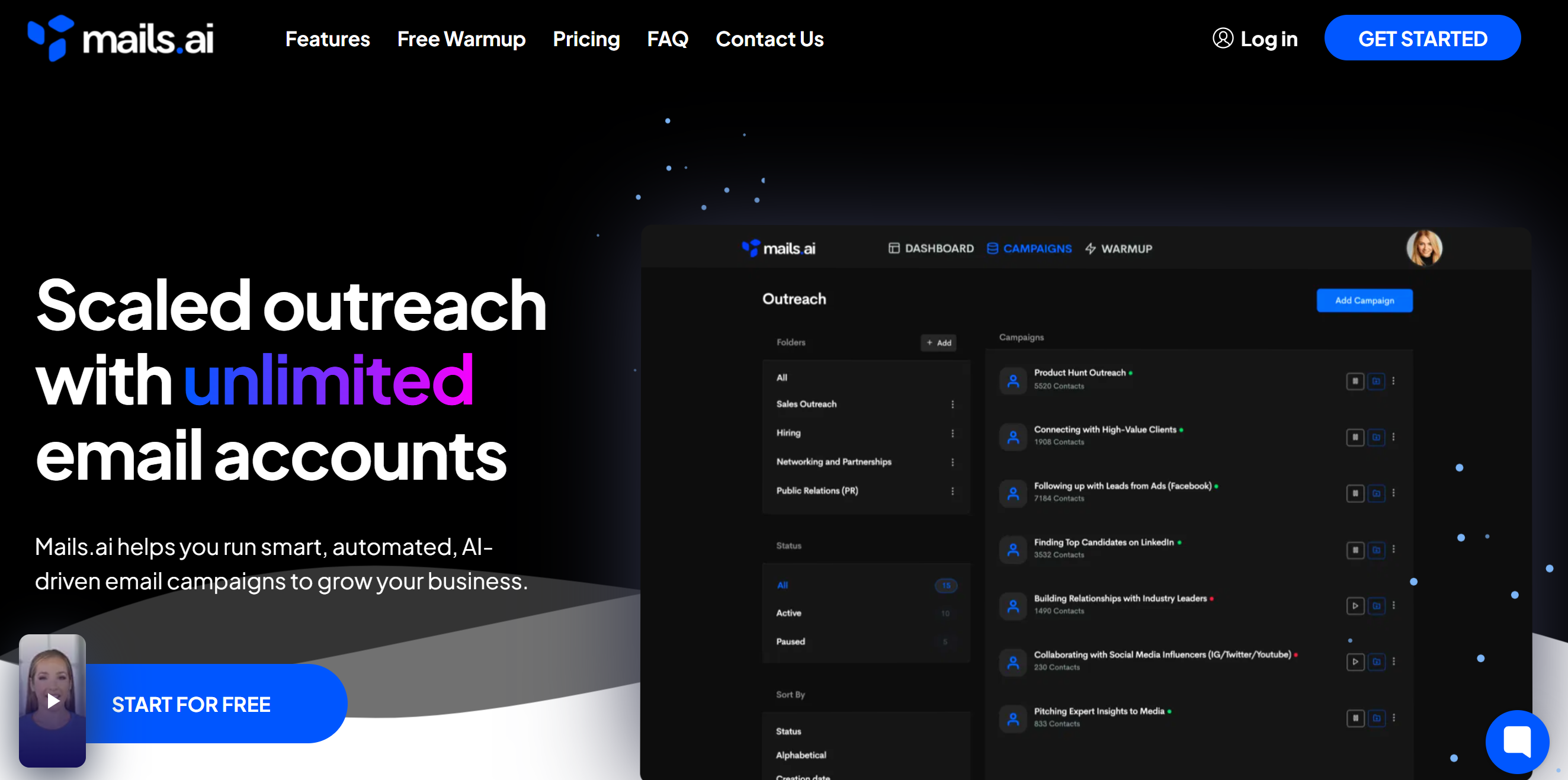Viewport: 1568px width, 780px height.
Task: Open the chat widget bubble
Action: click(x=1517, y=741)
